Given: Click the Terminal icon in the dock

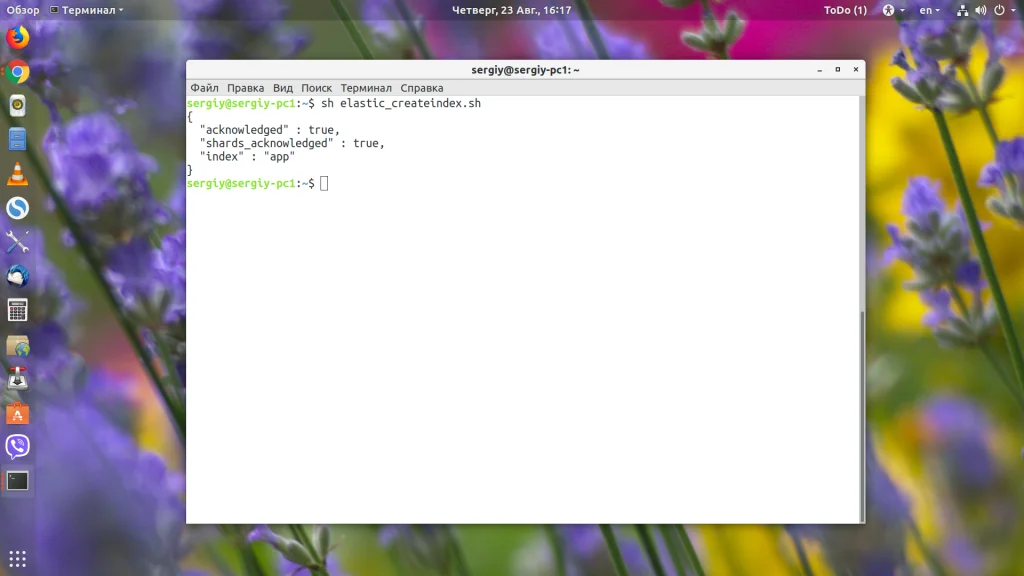Looking at the screenshot, I should tap(18, 481).
